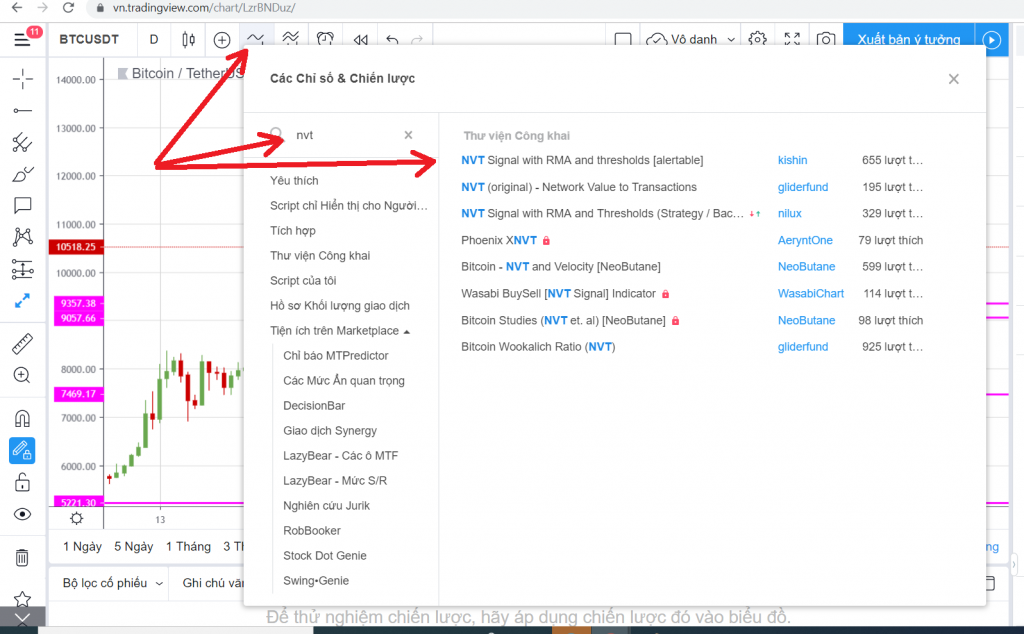Click the bar replay icon

click(360, 40)
